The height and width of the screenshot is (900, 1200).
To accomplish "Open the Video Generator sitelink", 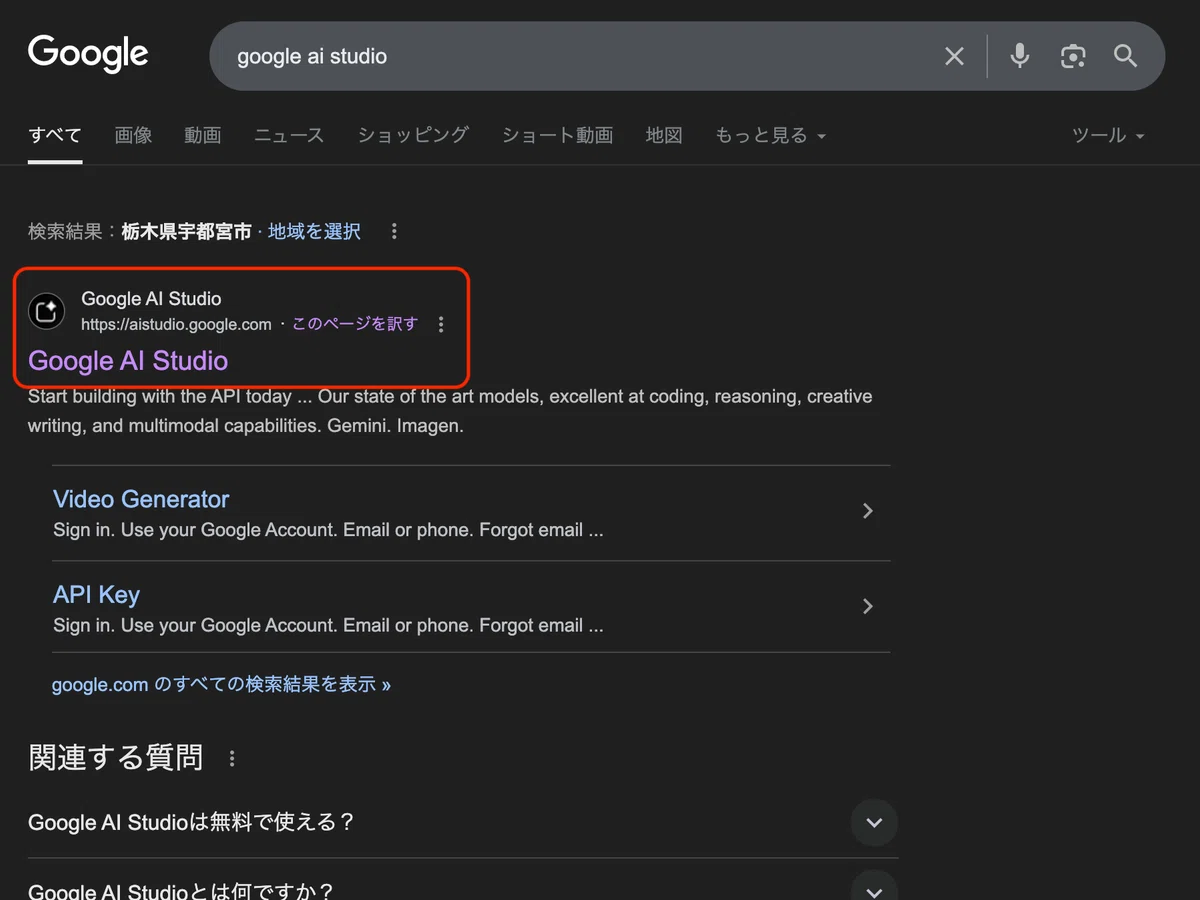I will 141,499.
